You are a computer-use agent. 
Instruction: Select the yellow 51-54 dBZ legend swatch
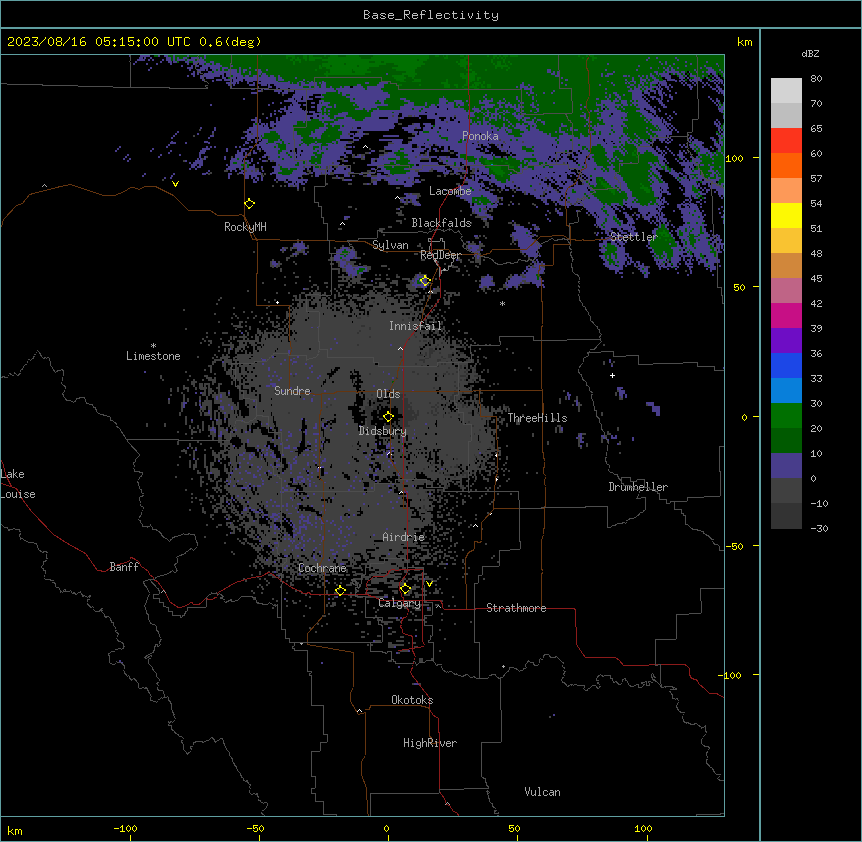[x=786, y=215]
